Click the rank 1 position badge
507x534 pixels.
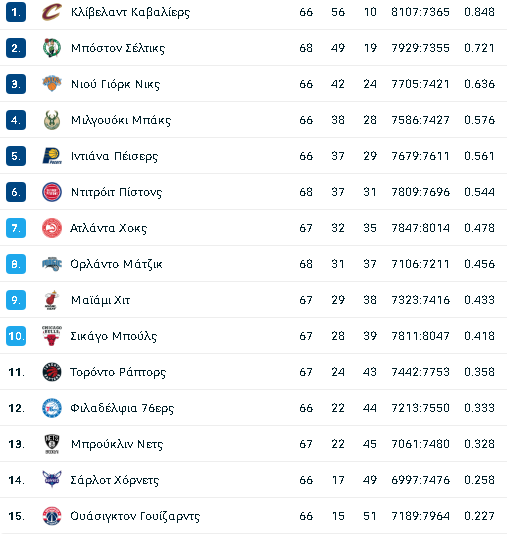pyautogui.click(x=16, y=12)
